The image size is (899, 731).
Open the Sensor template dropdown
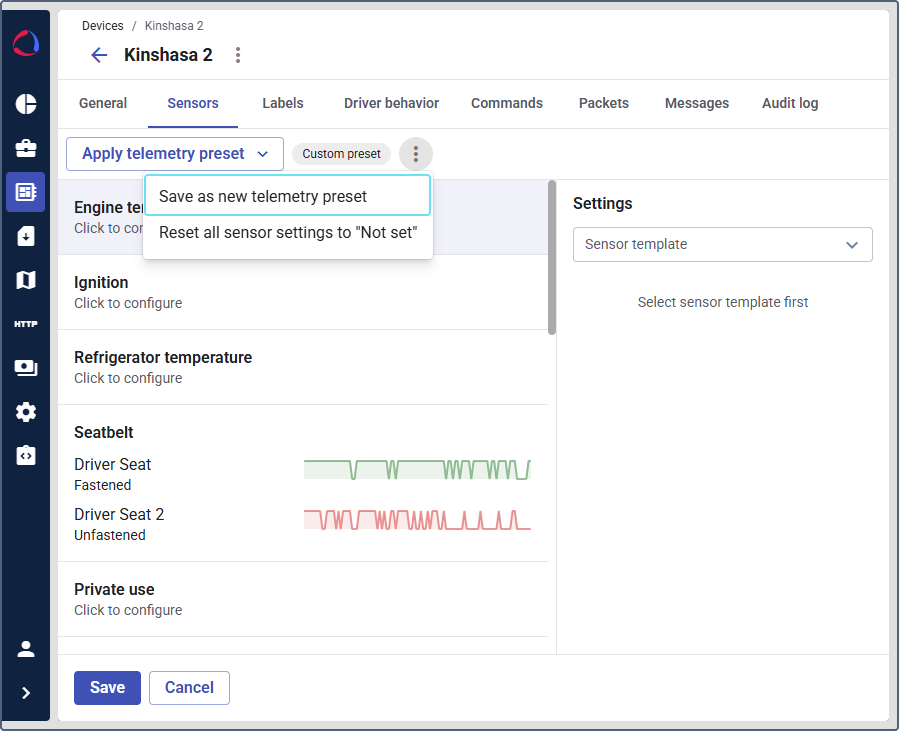point(722,244)
